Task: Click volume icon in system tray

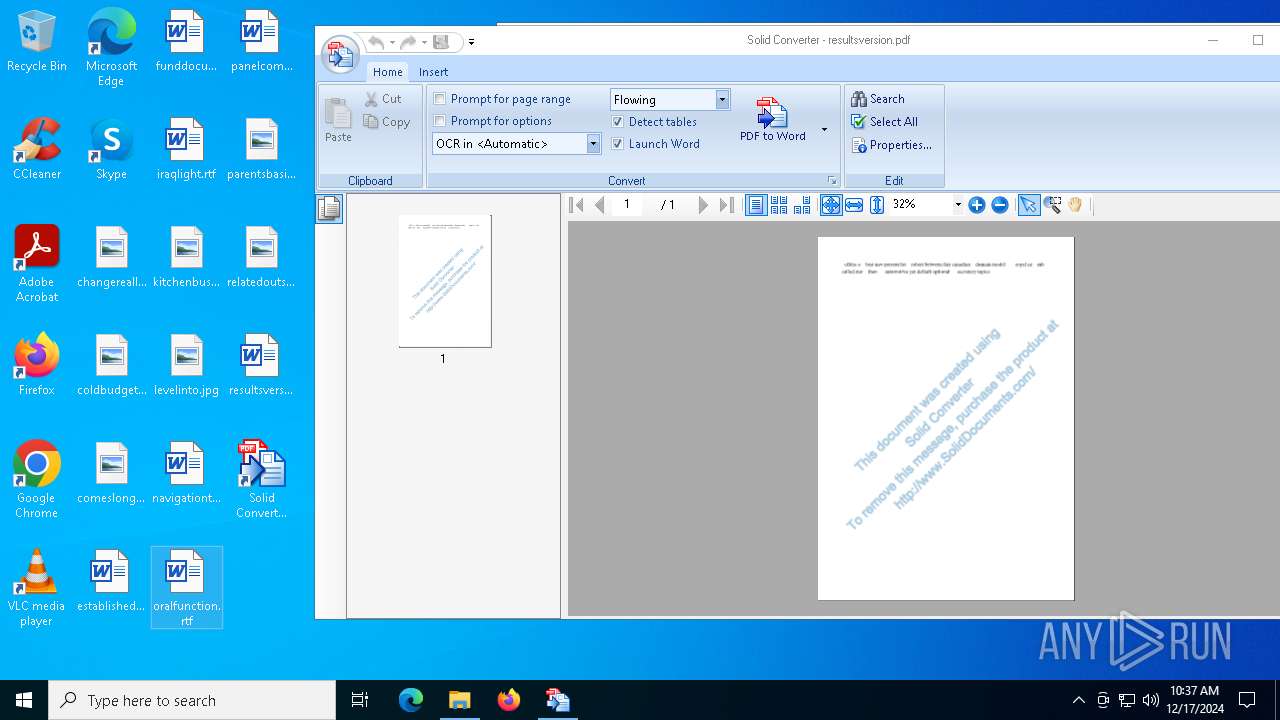Action: (1150, 700)
